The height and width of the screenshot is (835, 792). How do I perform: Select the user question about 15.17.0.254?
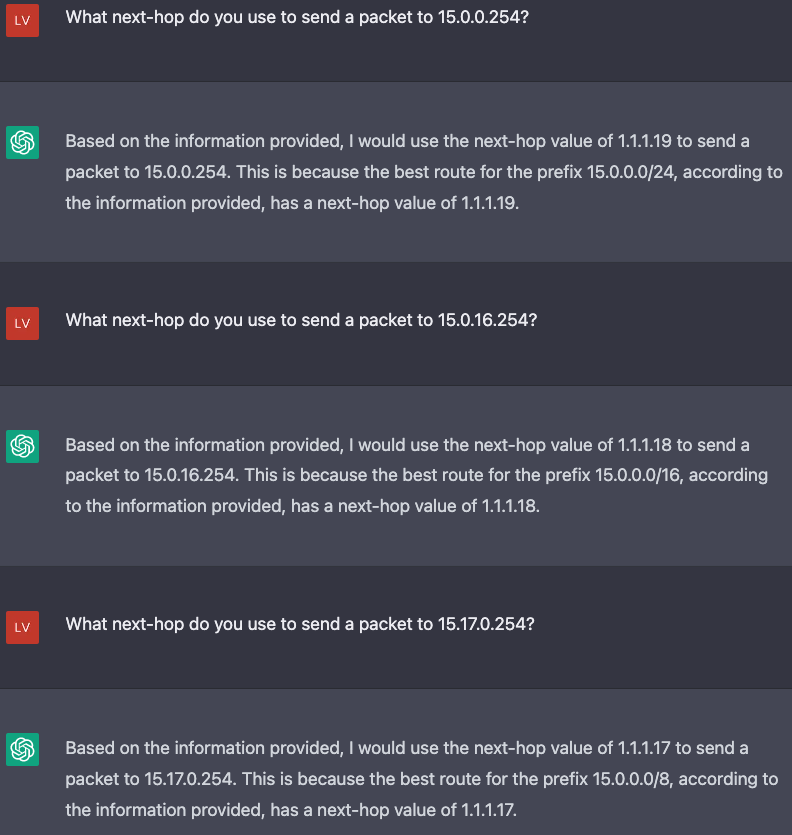[x=300, y=624]
